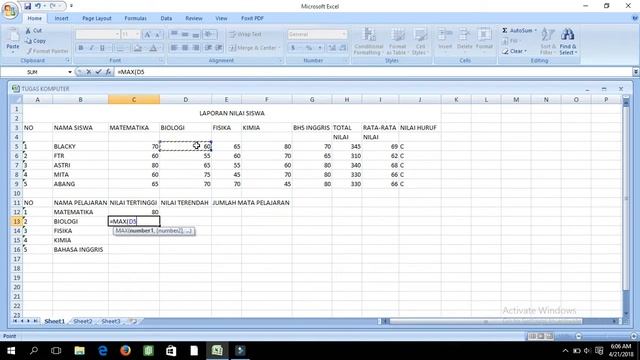Open the Data ribbon tab
The width and height of the screenshot is (640, 360).
tap(166, 18)
